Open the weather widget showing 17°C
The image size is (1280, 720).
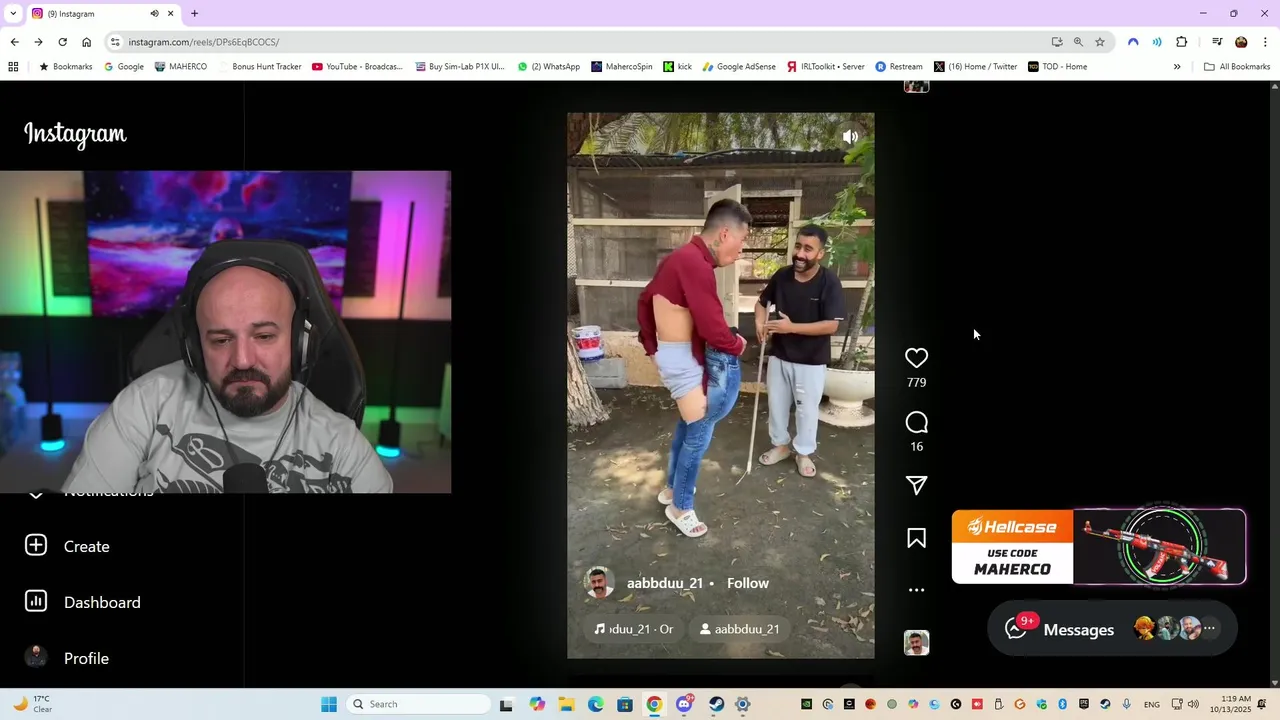pos(32,704)
